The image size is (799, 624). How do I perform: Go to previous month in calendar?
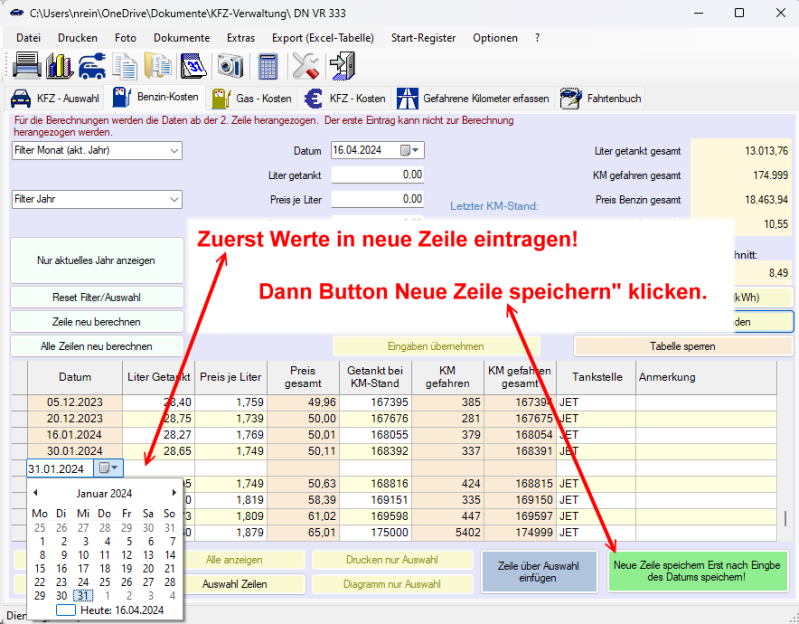coord(36,493)
